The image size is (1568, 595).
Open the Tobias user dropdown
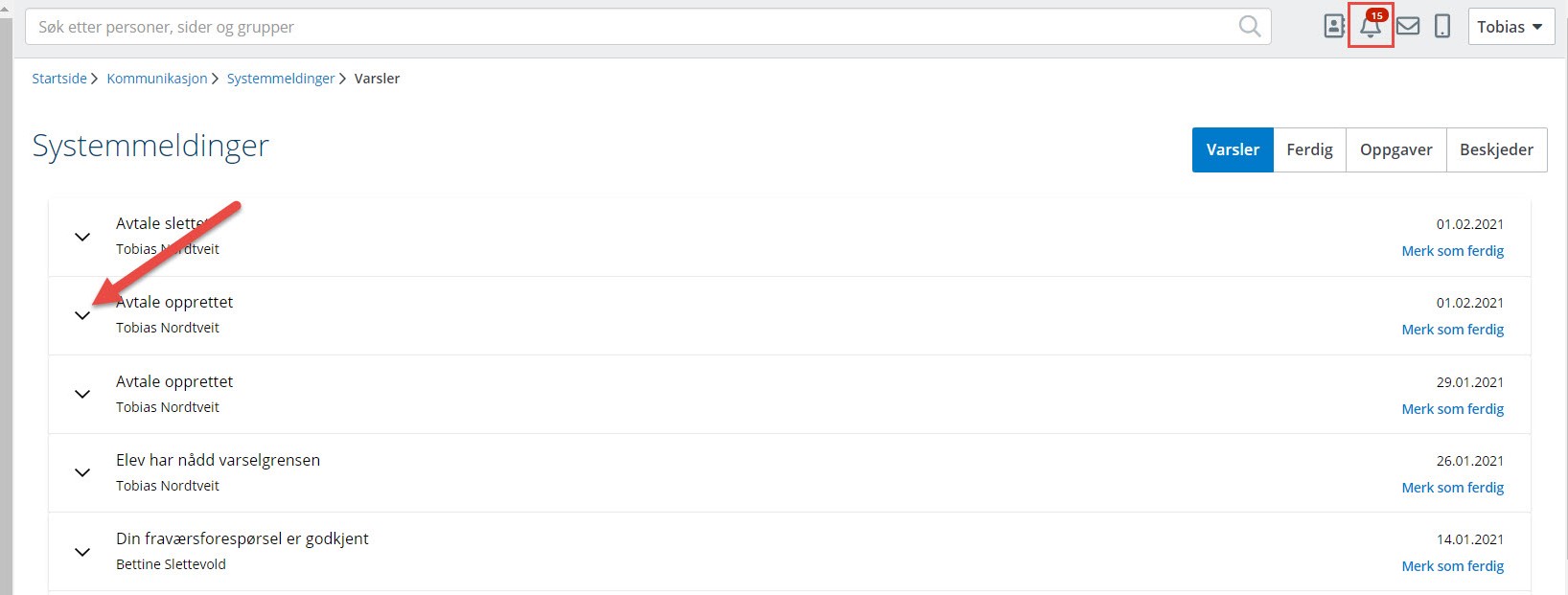pyautogui.click(x=1510, y=27)
